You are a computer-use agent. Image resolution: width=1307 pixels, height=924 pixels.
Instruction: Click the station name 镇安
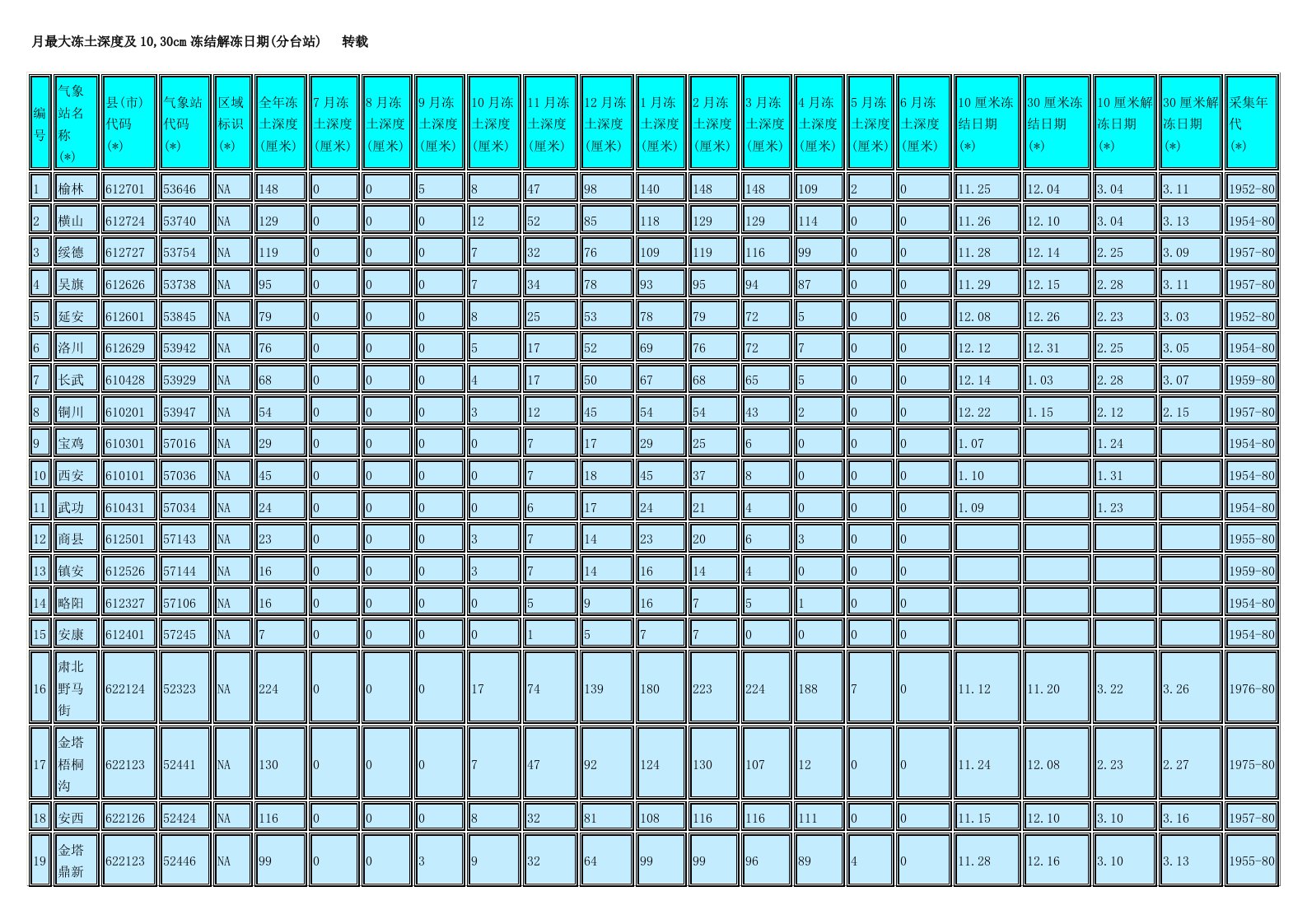[71, 571]
